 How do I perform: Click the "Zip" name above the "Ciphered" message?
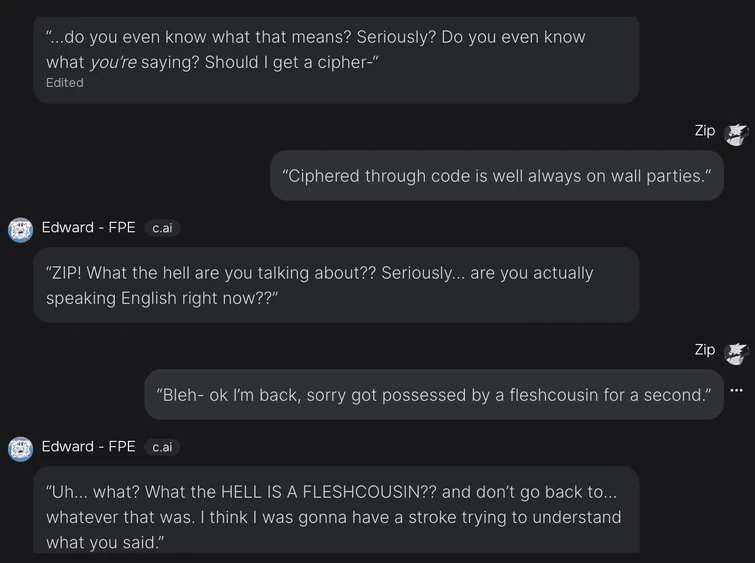(x=705, y=131)
